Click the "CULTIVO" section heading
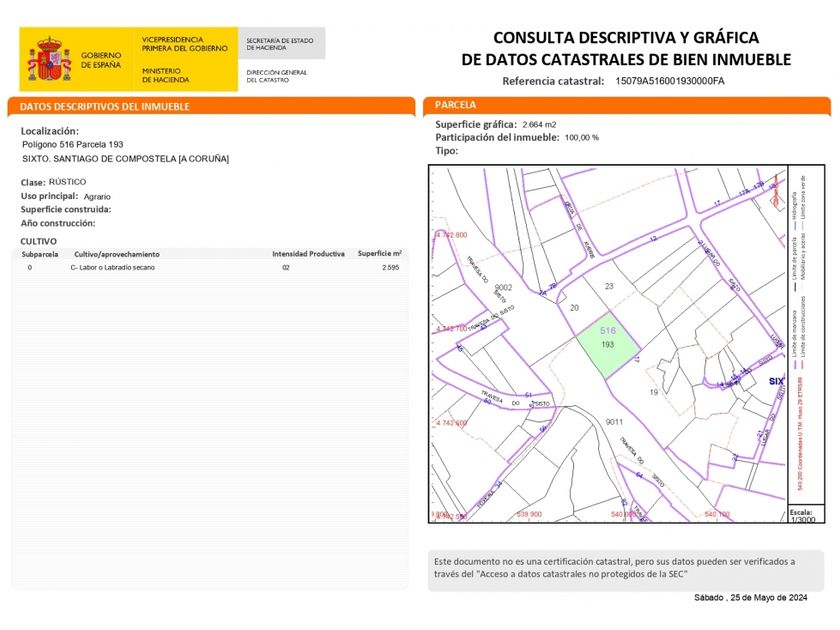840x630 pixels. (x=38, y=242)
